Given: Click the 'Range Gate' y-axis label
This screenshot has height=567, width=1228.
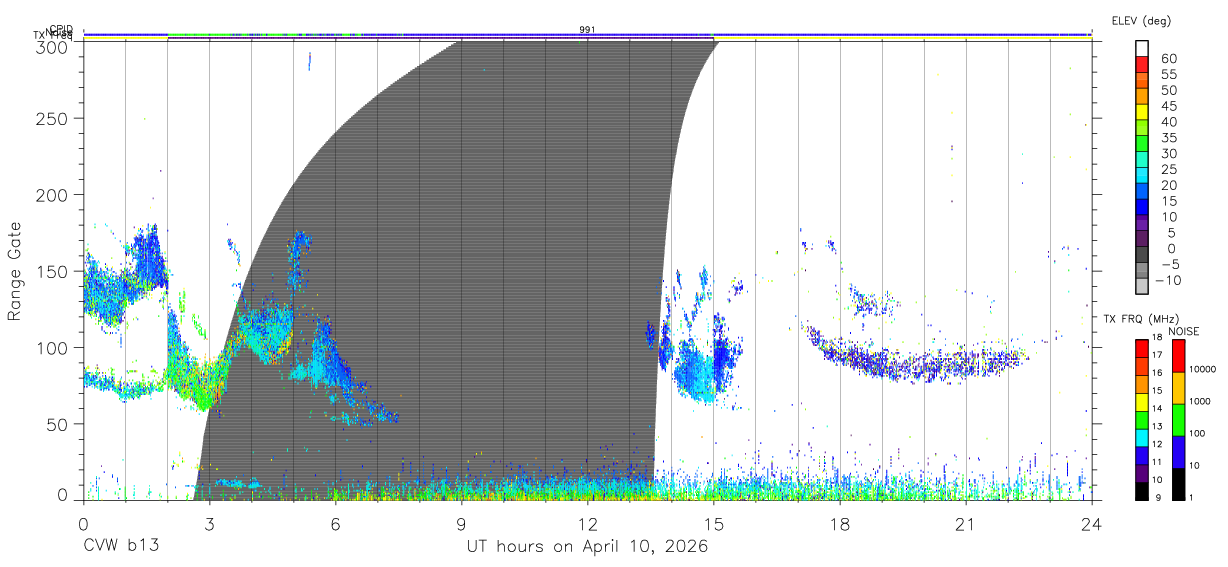Looking at the screenshot, I should pyautogui.click(x=15, y=272).
